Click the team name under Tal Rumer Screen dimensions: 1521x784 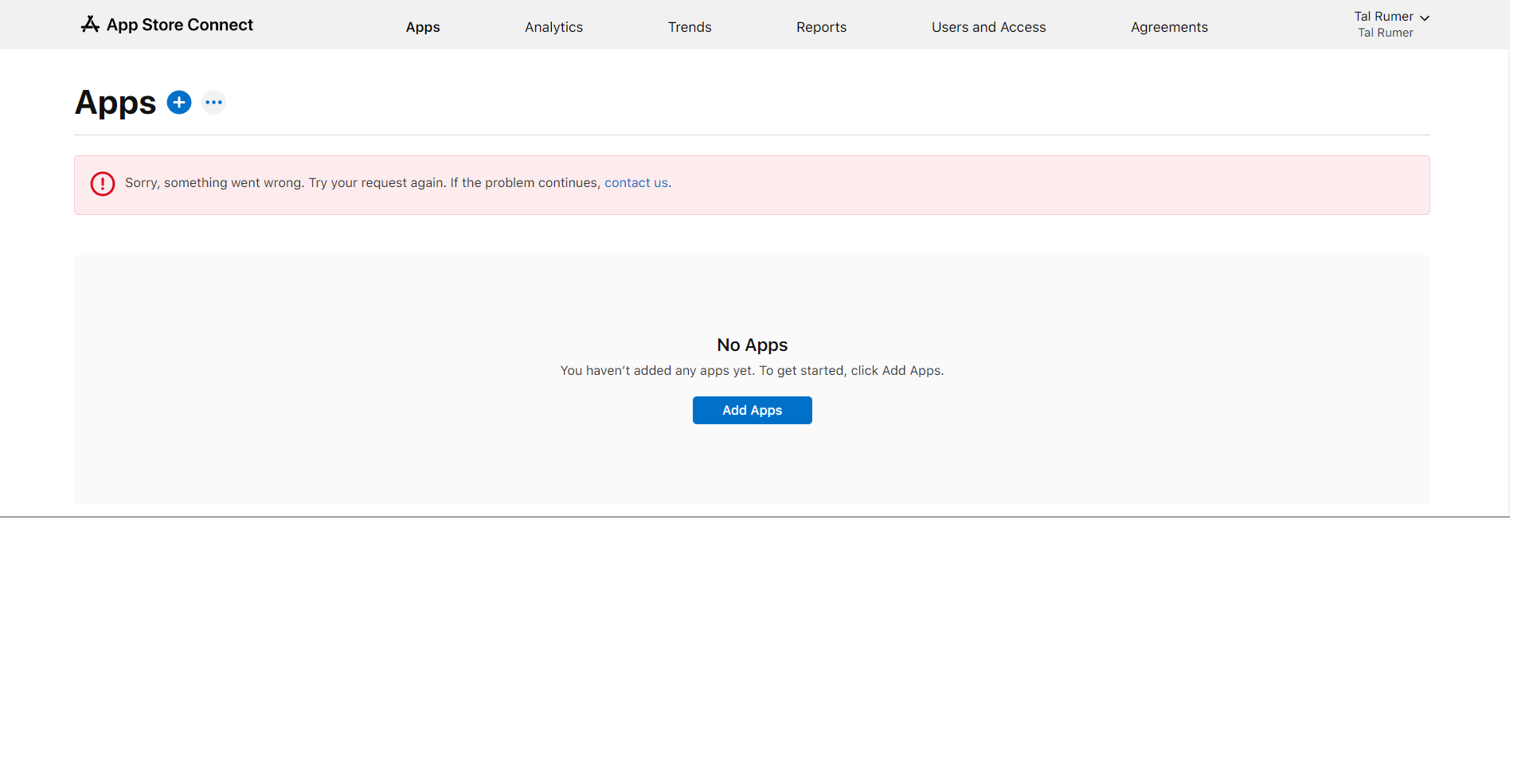(x=1385, y=33)
